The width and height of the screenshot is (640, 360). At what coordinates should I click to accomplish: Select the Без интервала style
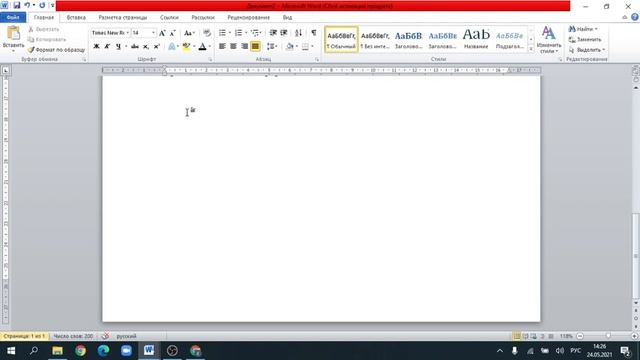(375, 40)
